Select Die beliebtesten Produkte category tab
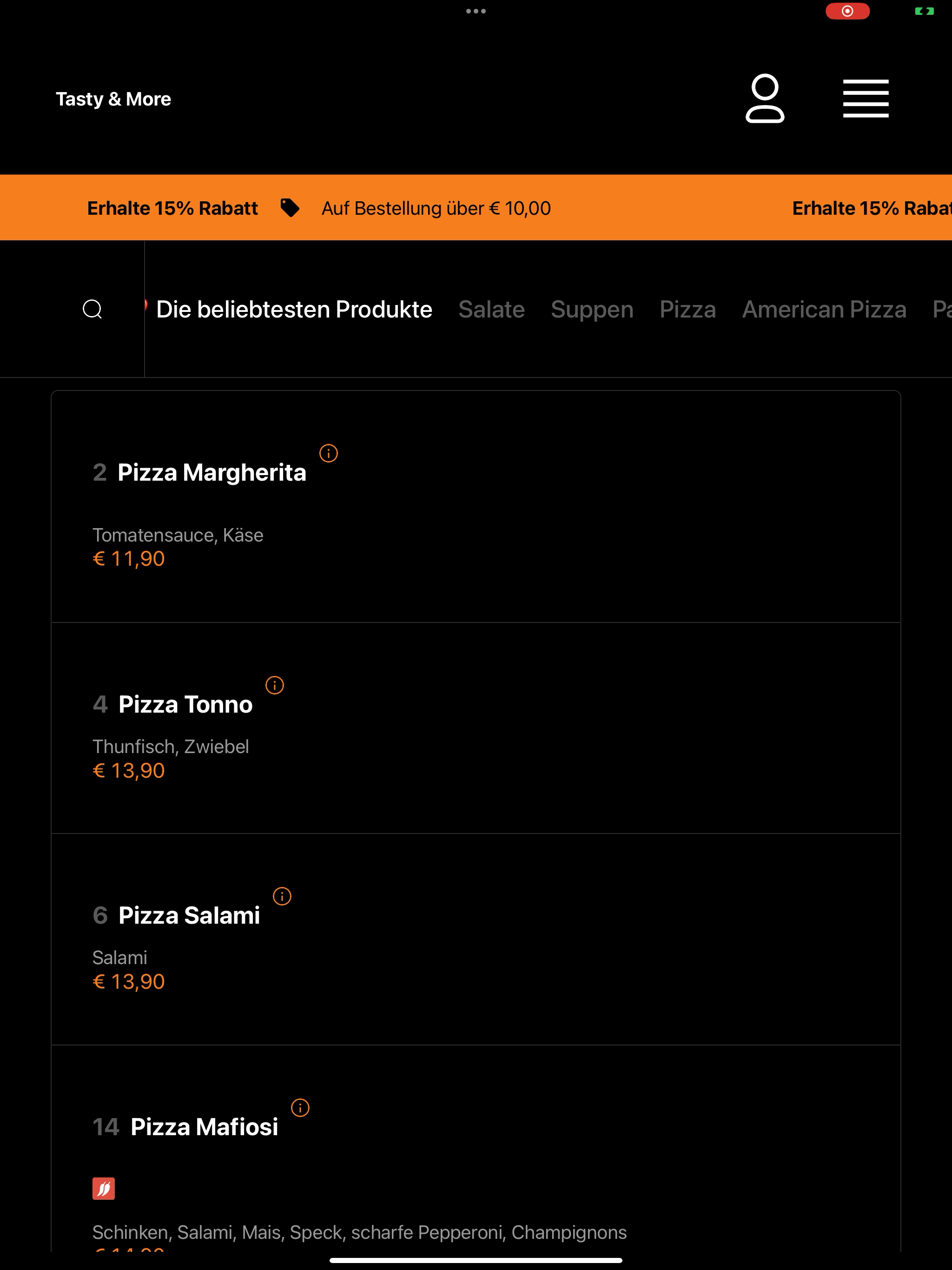 coord(294,309)
